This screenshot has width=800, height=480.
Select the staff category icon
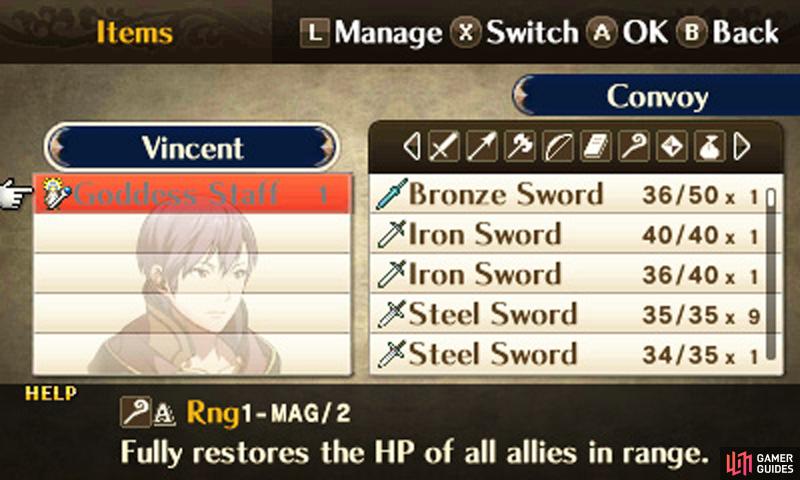(x=634, y=147)
